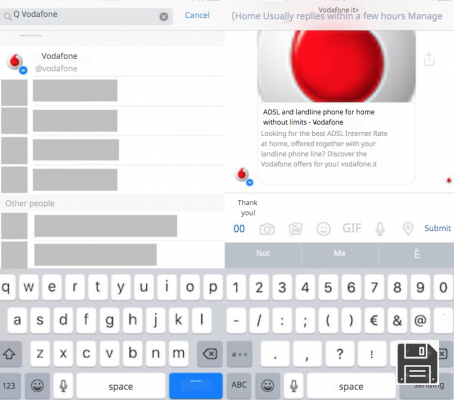Image resolution: width=454 pixels, height=400 pixels.
Task: Record a voice message with toolbar microphone
Action: point(380,229)
